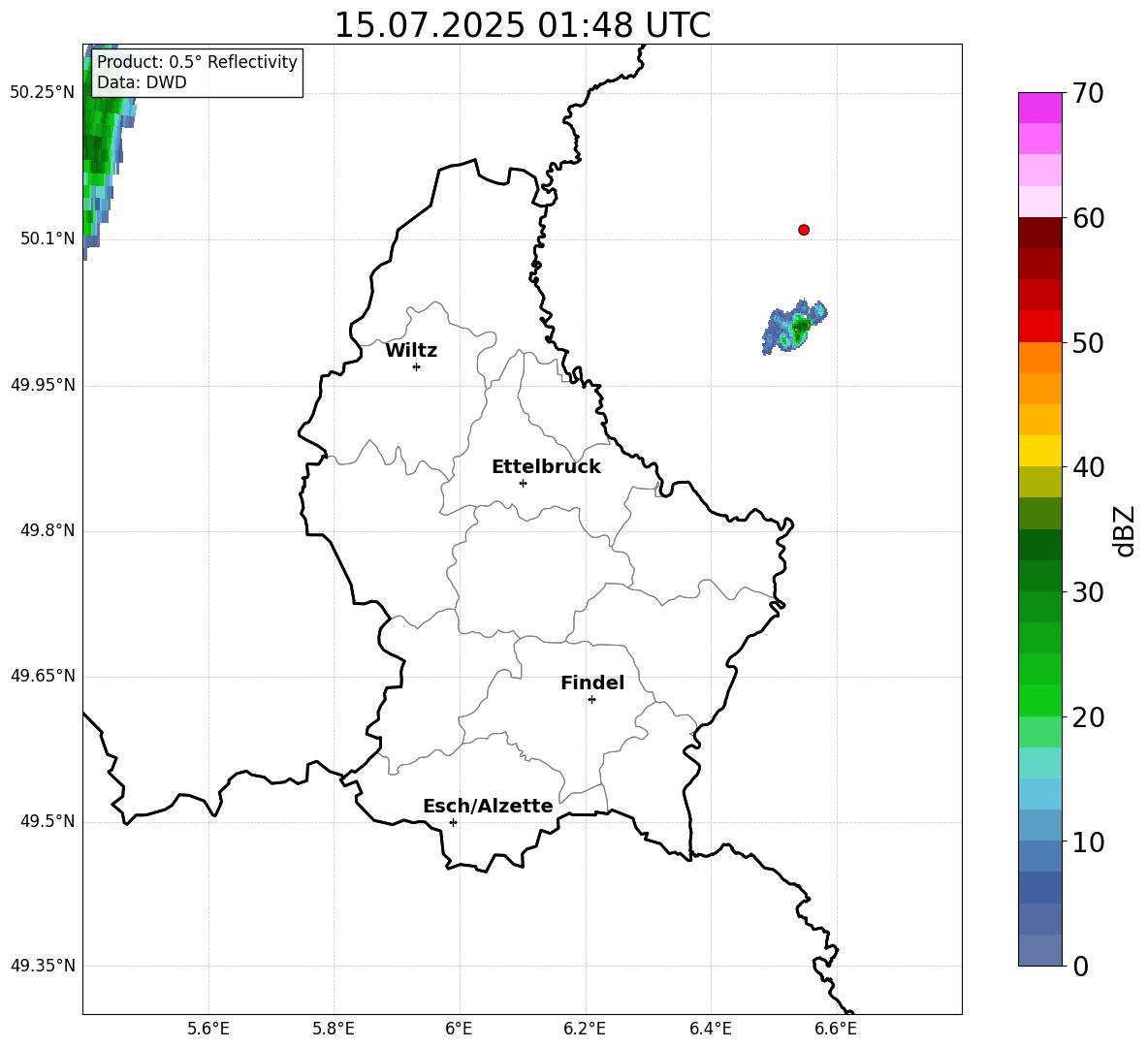Click the 50.25°N latitude label
1148x1048 pixels.
pyautogui.click(x=43, y=93)
